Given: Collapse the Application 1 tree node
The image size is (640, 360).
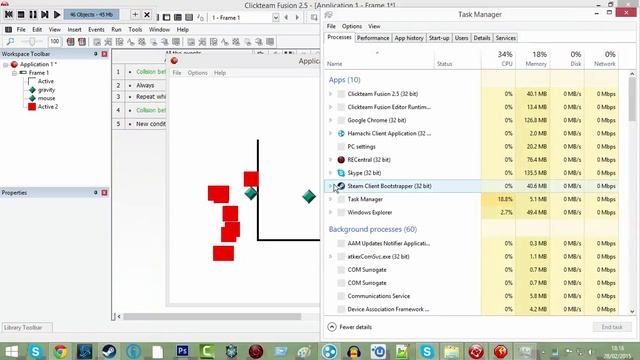Looking at the screenshot, I should coord(6,64).
